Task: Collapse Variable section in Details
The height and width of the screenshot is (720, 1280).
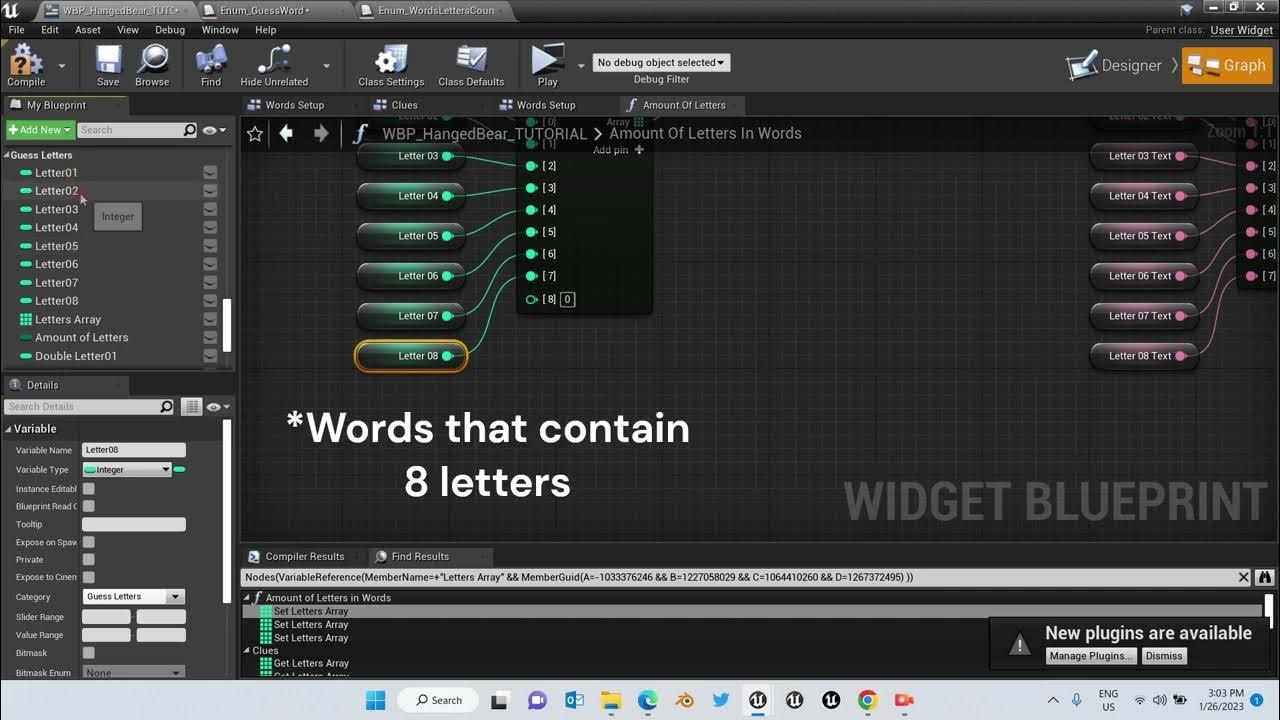Action: point(8,429)
